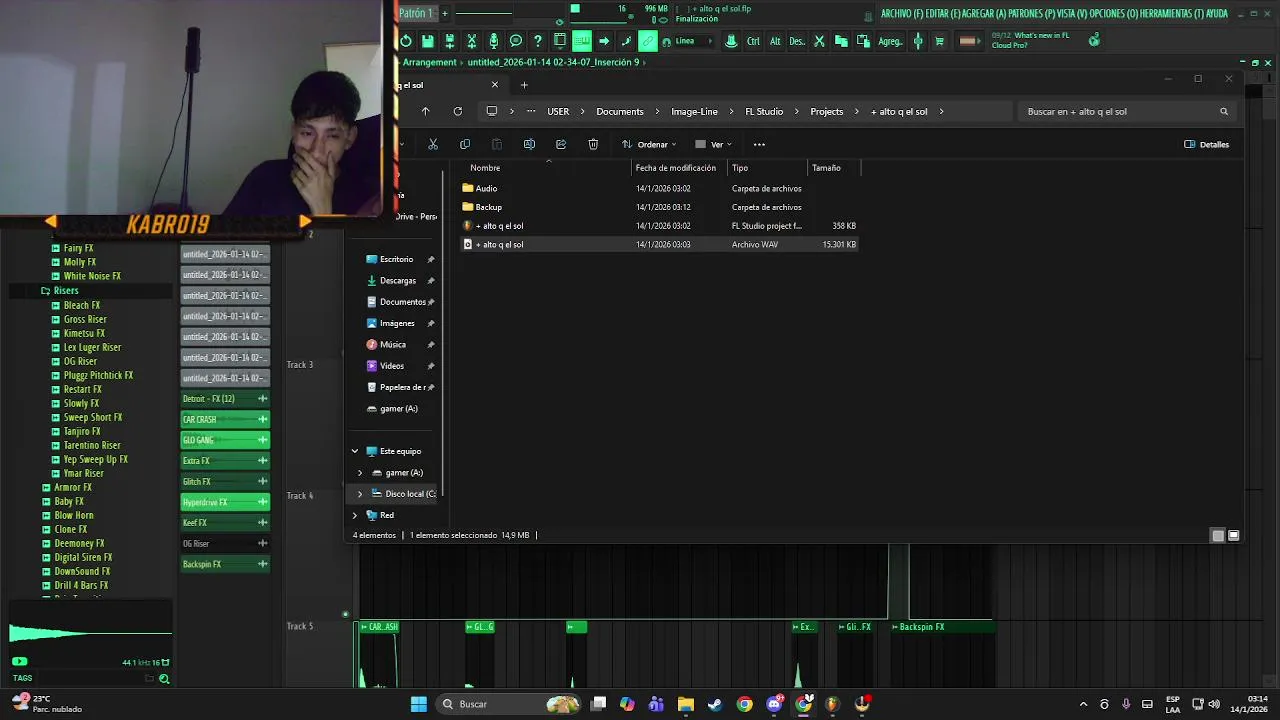Collapse the Este equipo tree node

(x=354, y=451)
